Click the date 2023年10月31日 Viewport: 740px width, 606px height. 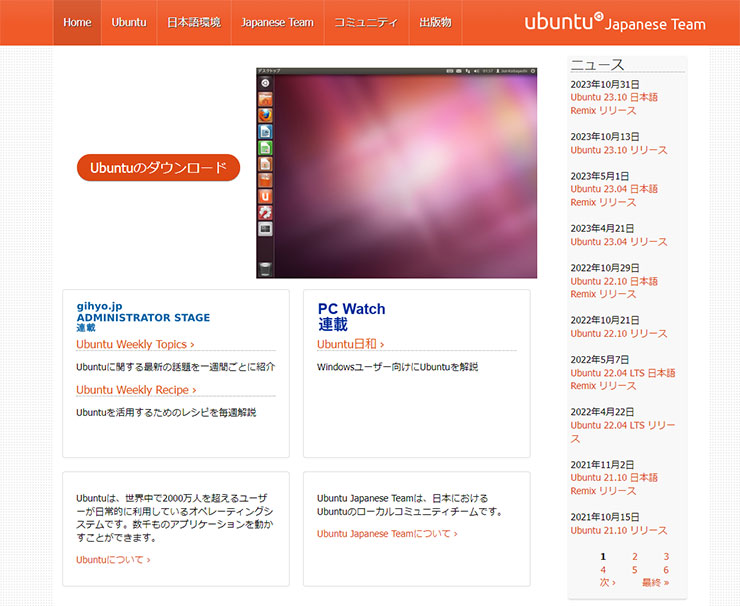605,84
